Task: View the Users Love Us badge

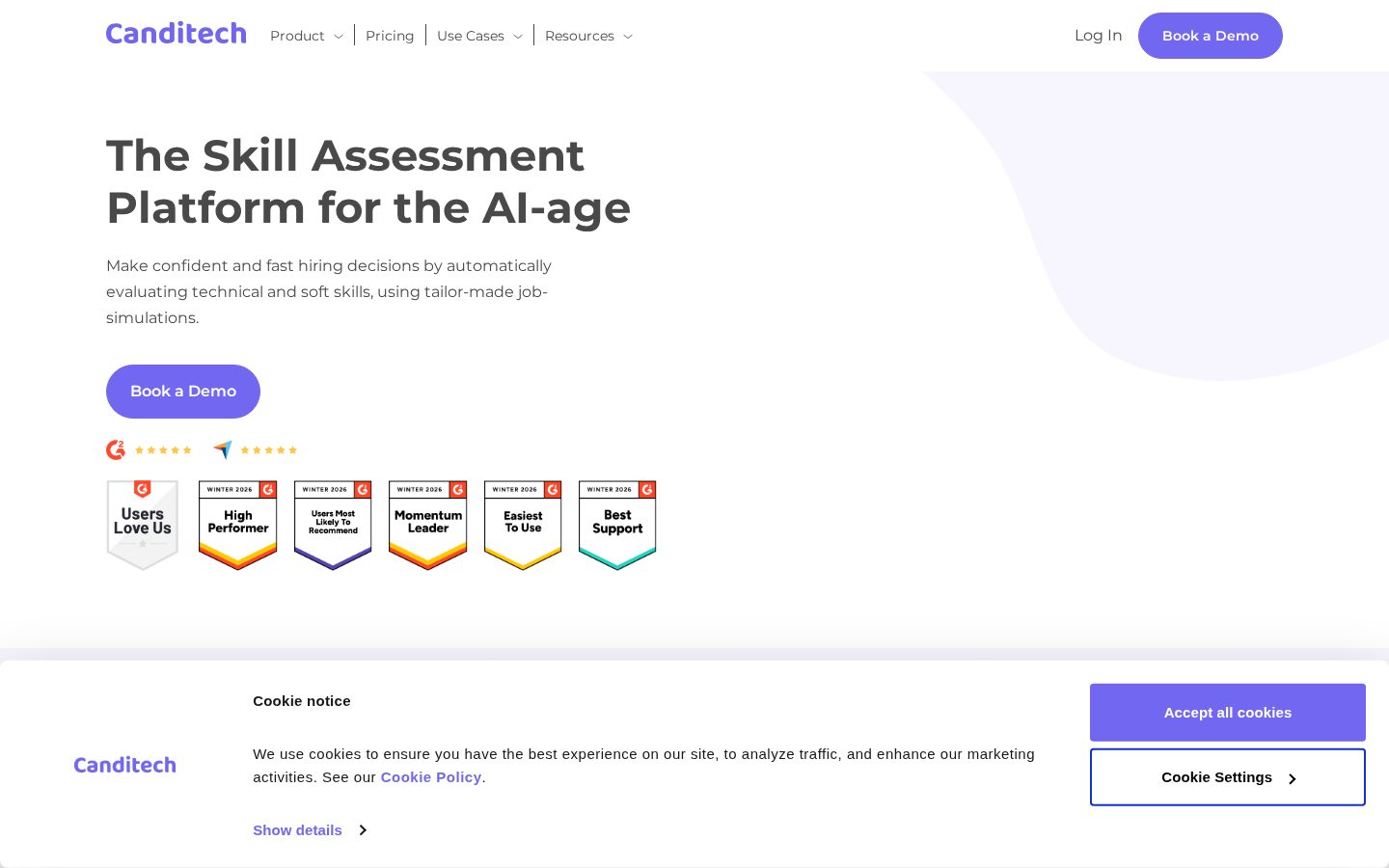Action: (x=143, y=526)
